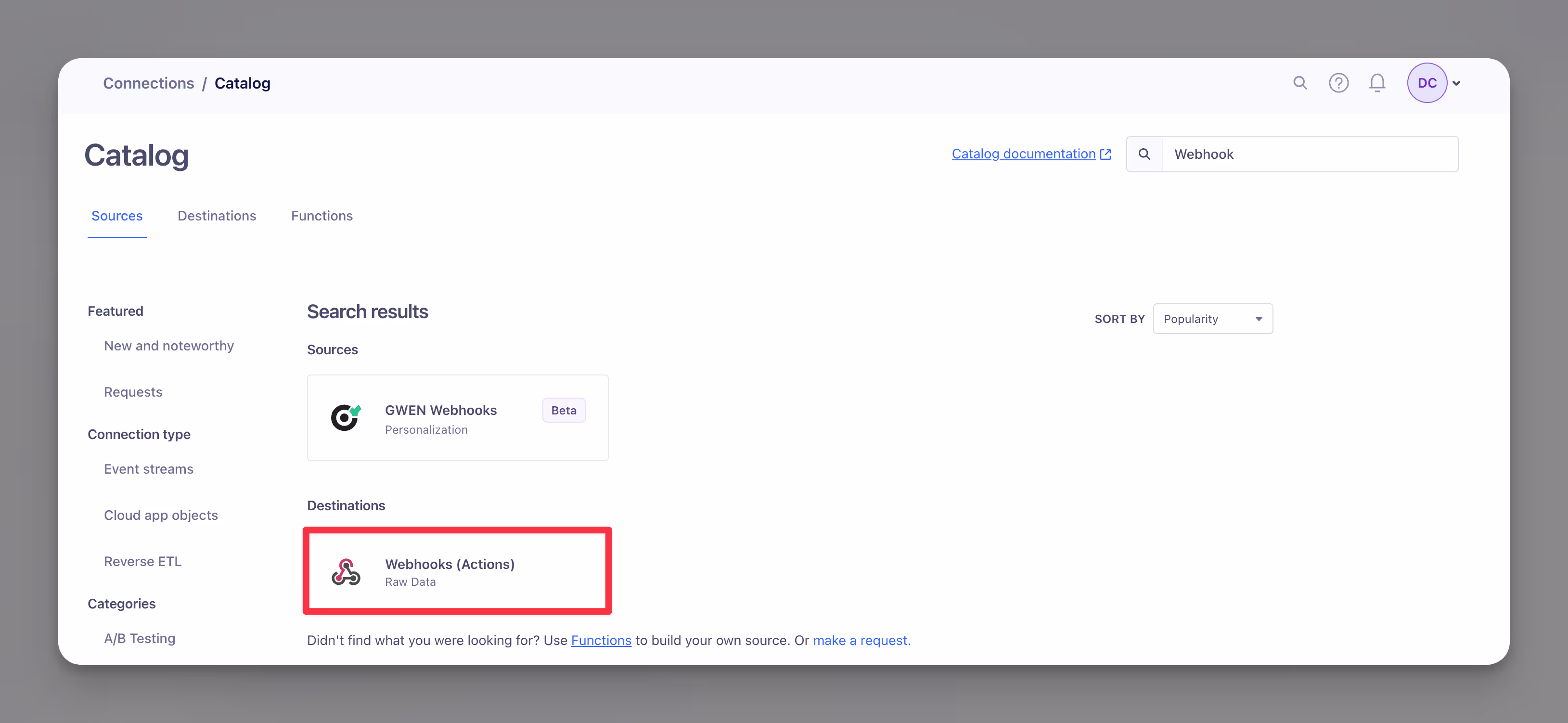Image resolution: width=1568 pixels, height=723 pixels.
Task: Filter by Cloud app objects
Action: pyautogui.click(x=161, y=516)
